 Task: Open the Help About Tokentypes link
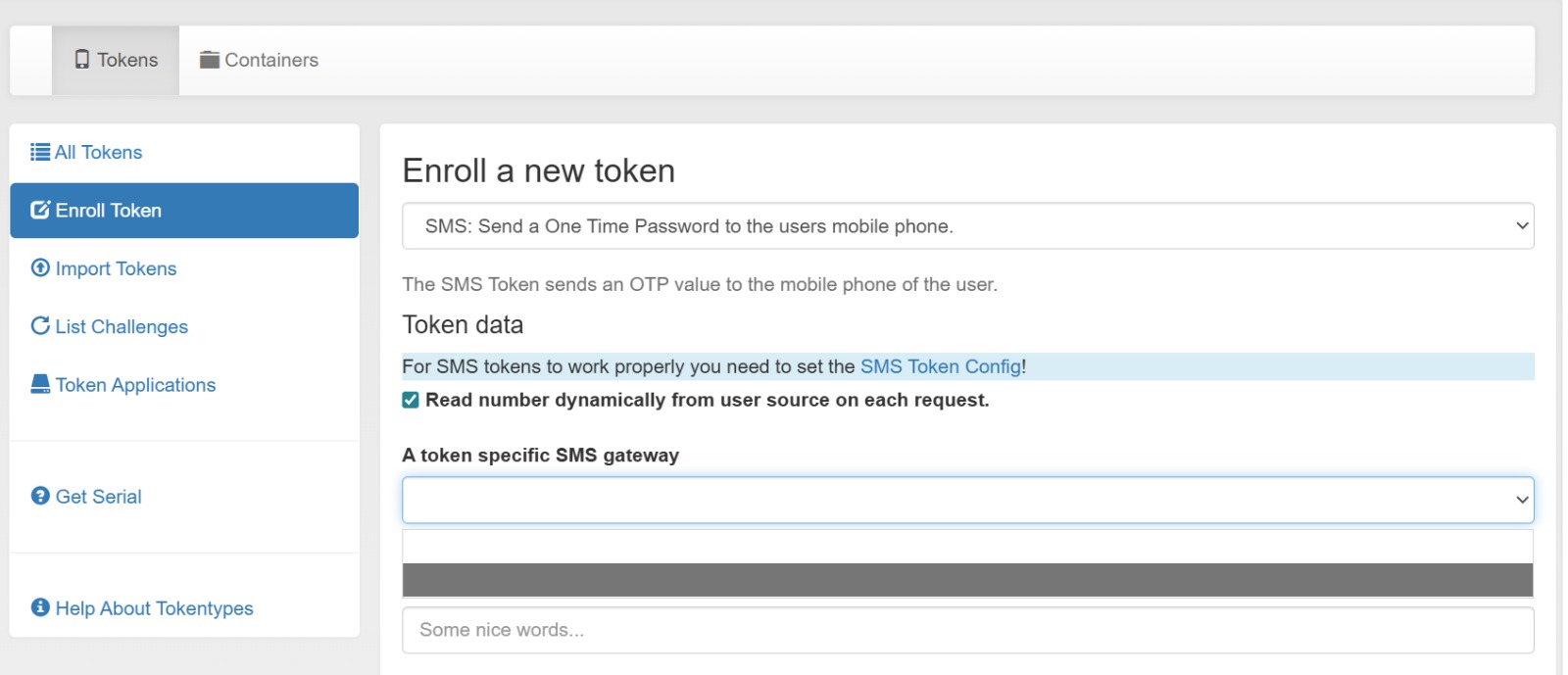(x=154, y=608)
